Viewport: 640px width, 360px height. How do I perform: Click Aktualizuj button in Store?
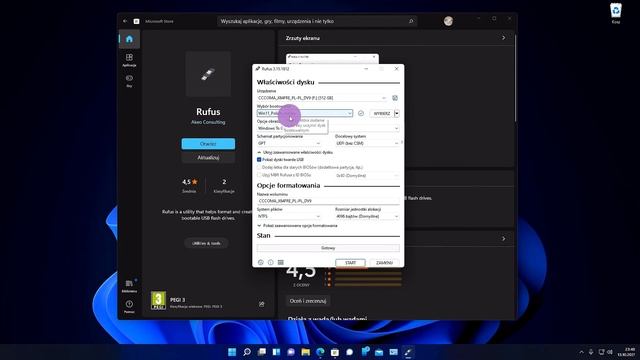[x=208, y=158]
